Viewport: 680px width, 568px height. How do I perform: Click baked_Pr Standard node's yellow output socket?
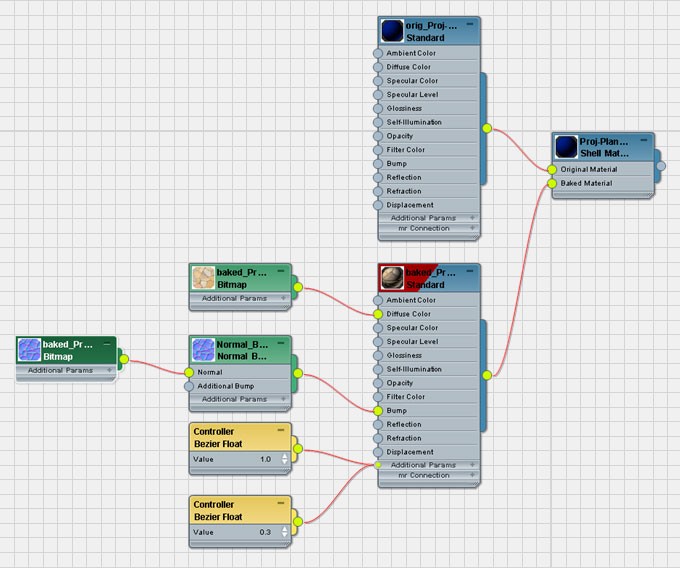click(x=487, y=375)
